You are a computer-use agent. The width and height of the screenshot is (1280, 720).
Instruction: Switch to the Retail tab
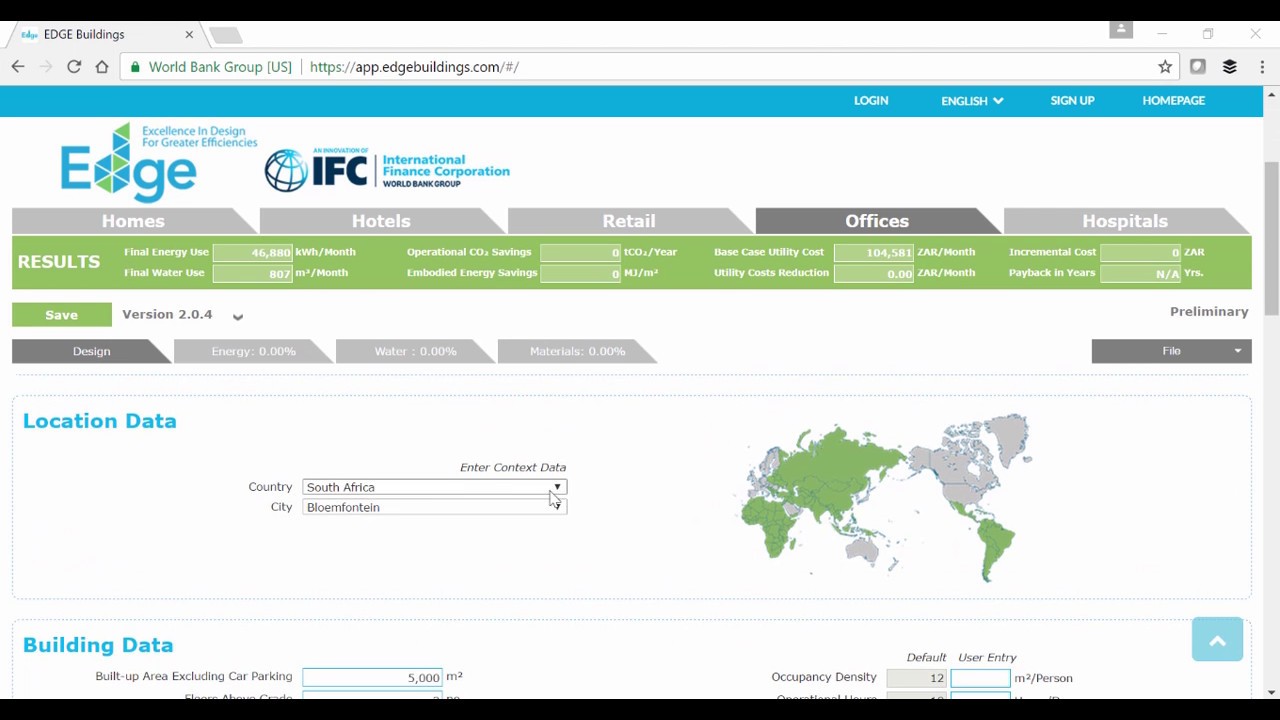629,221
